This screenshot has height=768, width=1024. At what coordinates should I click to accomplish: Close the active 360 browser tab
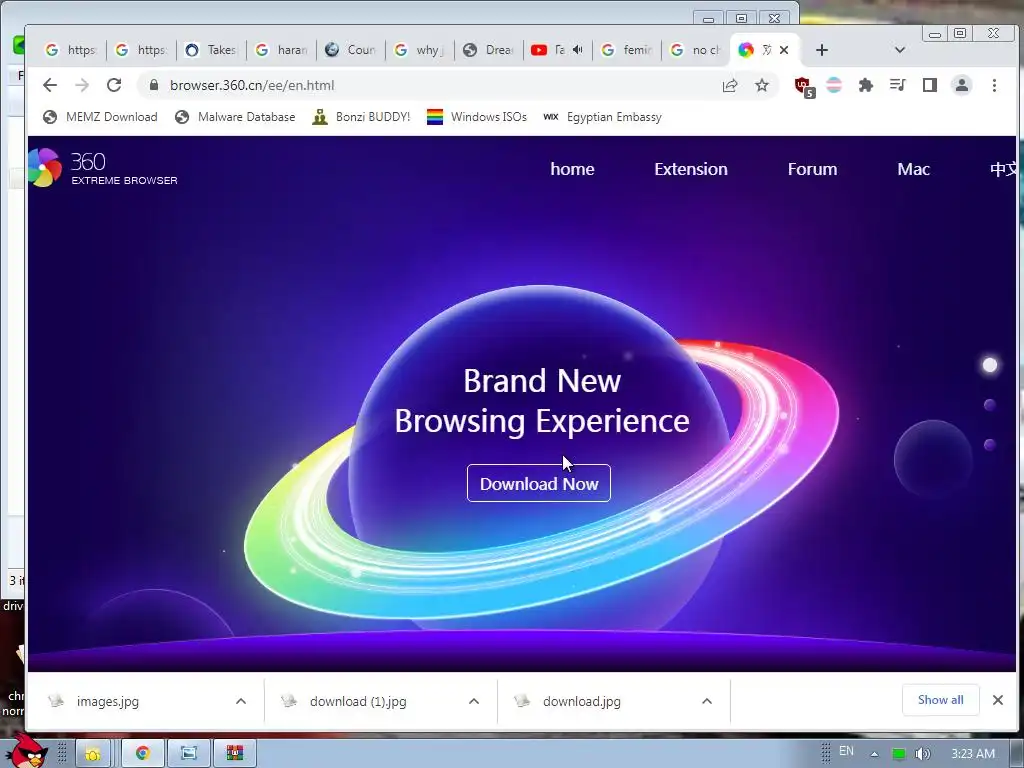pyautogui.click(x=784, y=50)
